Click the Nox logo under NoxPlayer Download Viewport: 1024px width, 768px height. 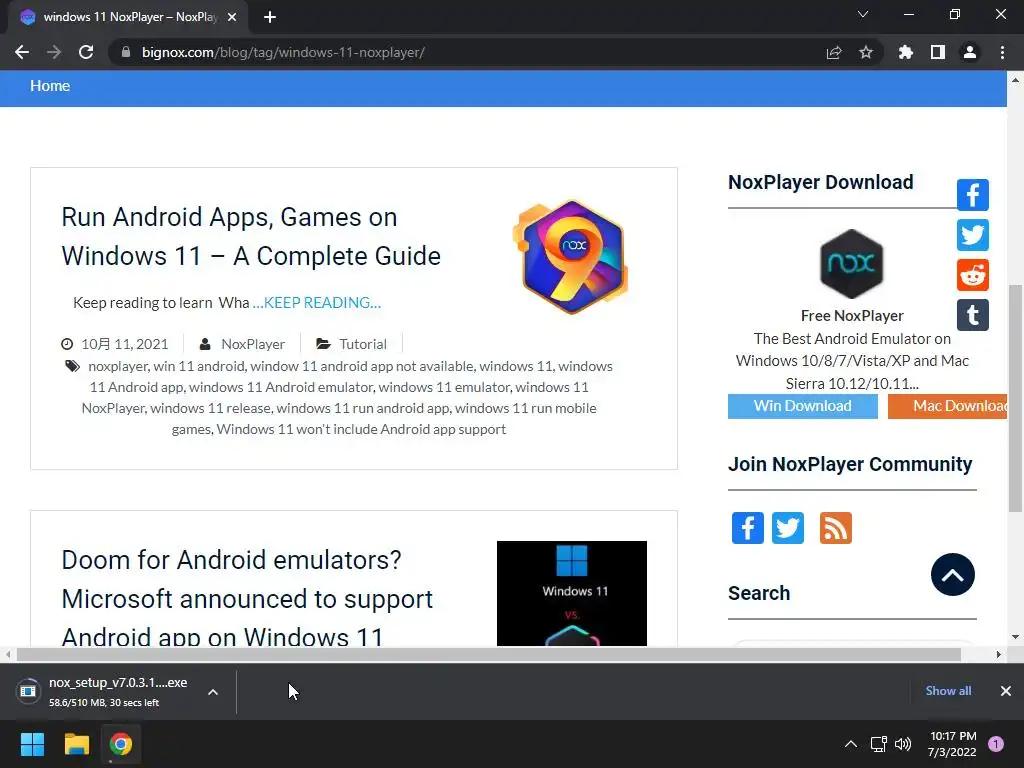click(x=852, y=263)
